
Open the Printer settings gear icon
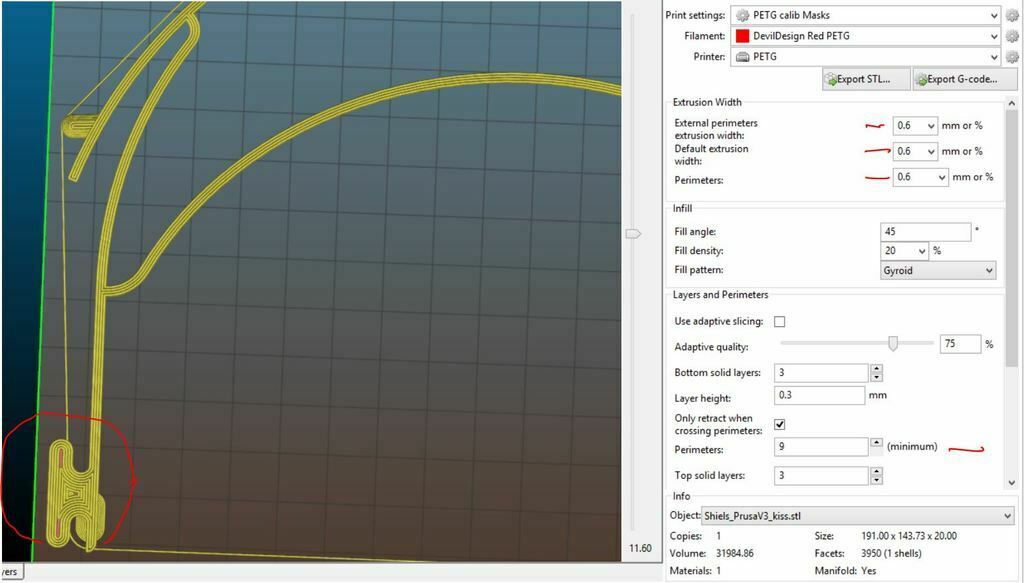(1012, 57)
